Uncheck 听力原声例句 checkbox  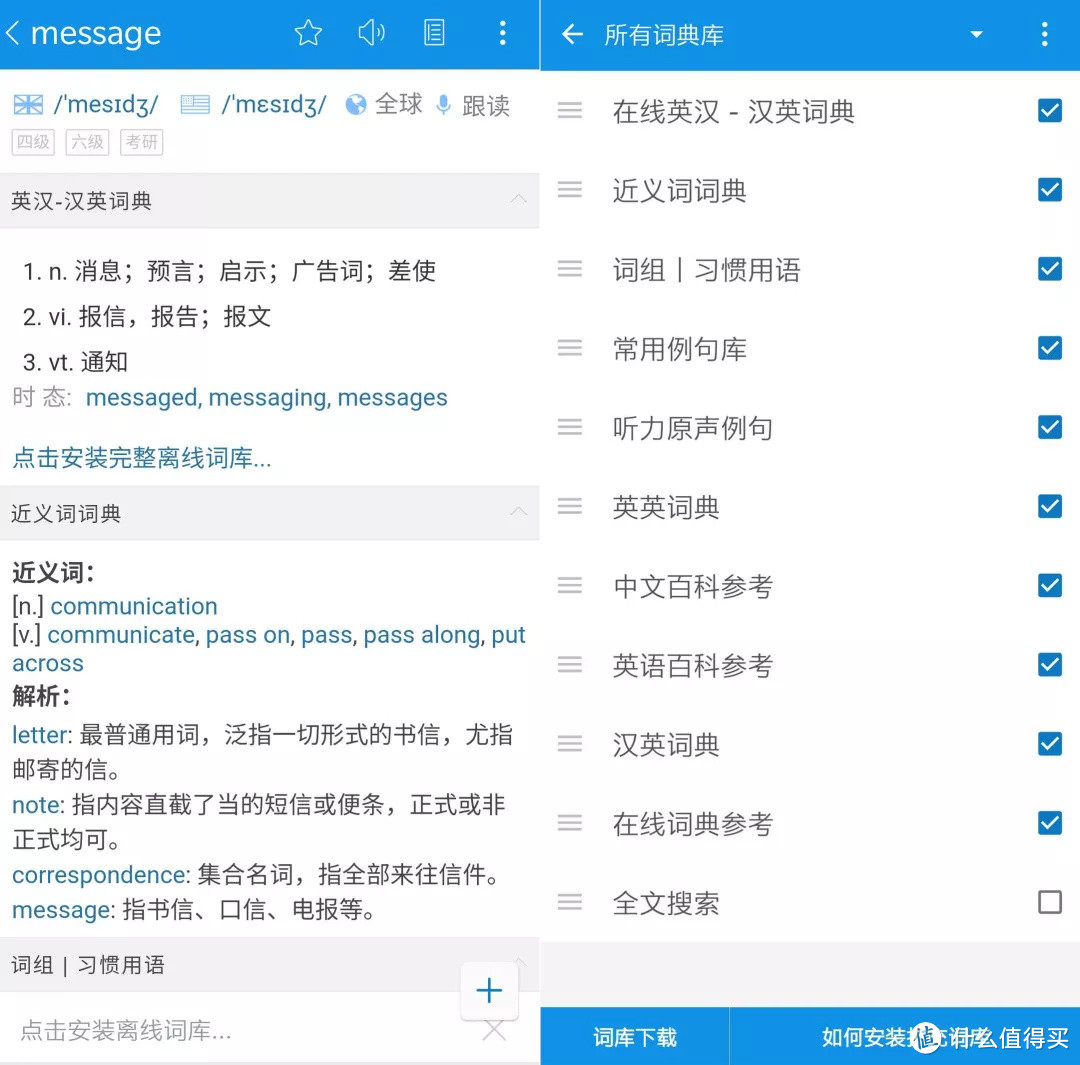(x=1049, y=427)
